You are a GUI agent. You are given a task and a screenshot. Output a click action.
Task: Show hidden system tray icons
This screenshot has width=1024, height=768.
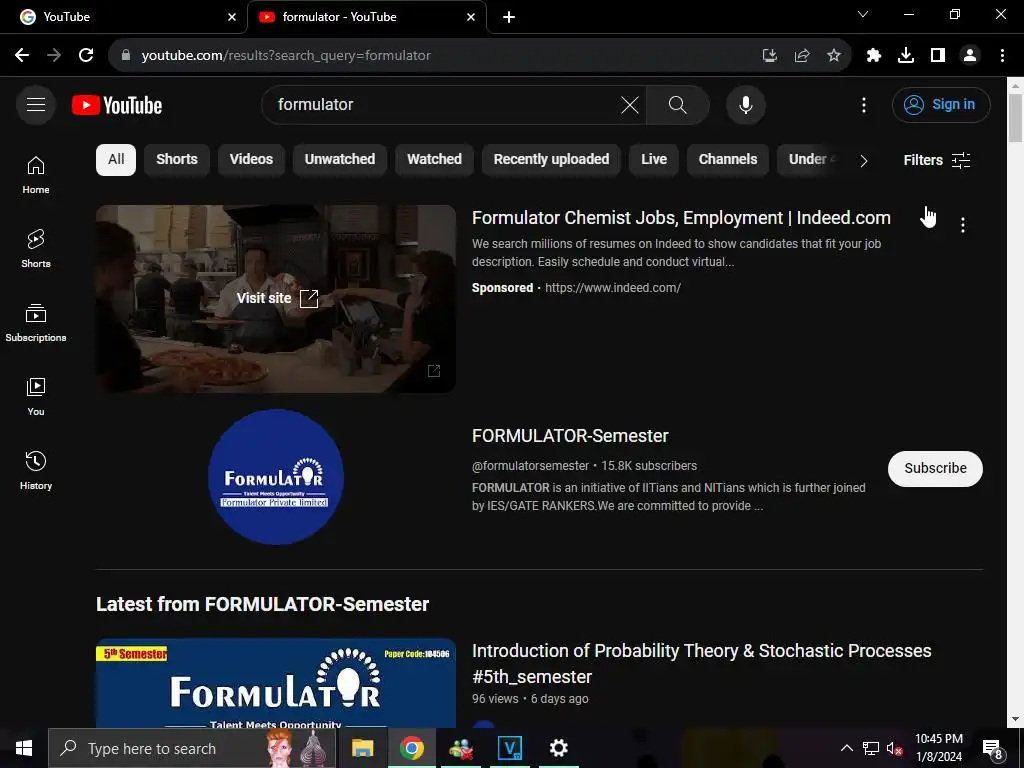(x=846, y=748)
